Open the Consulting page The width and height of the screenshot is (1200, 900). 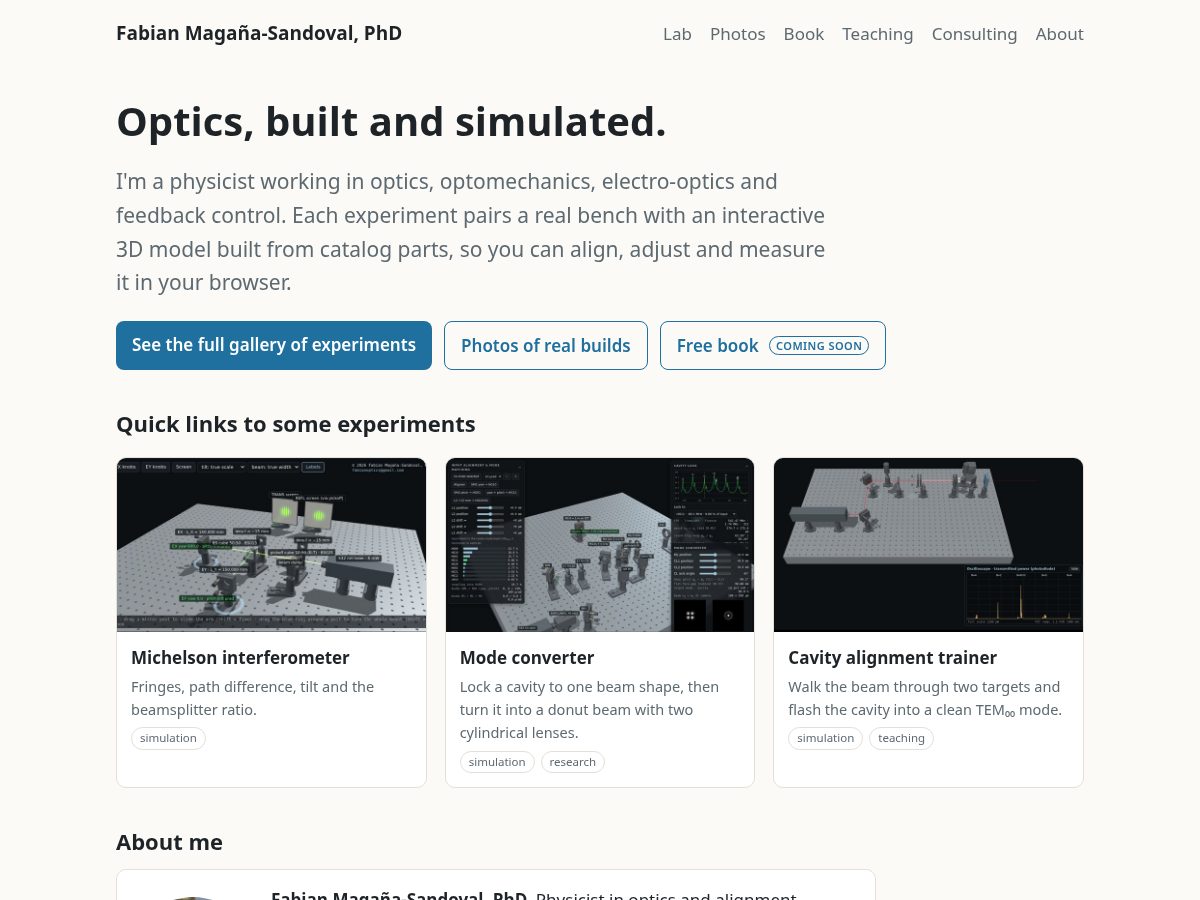click(975, 34)
